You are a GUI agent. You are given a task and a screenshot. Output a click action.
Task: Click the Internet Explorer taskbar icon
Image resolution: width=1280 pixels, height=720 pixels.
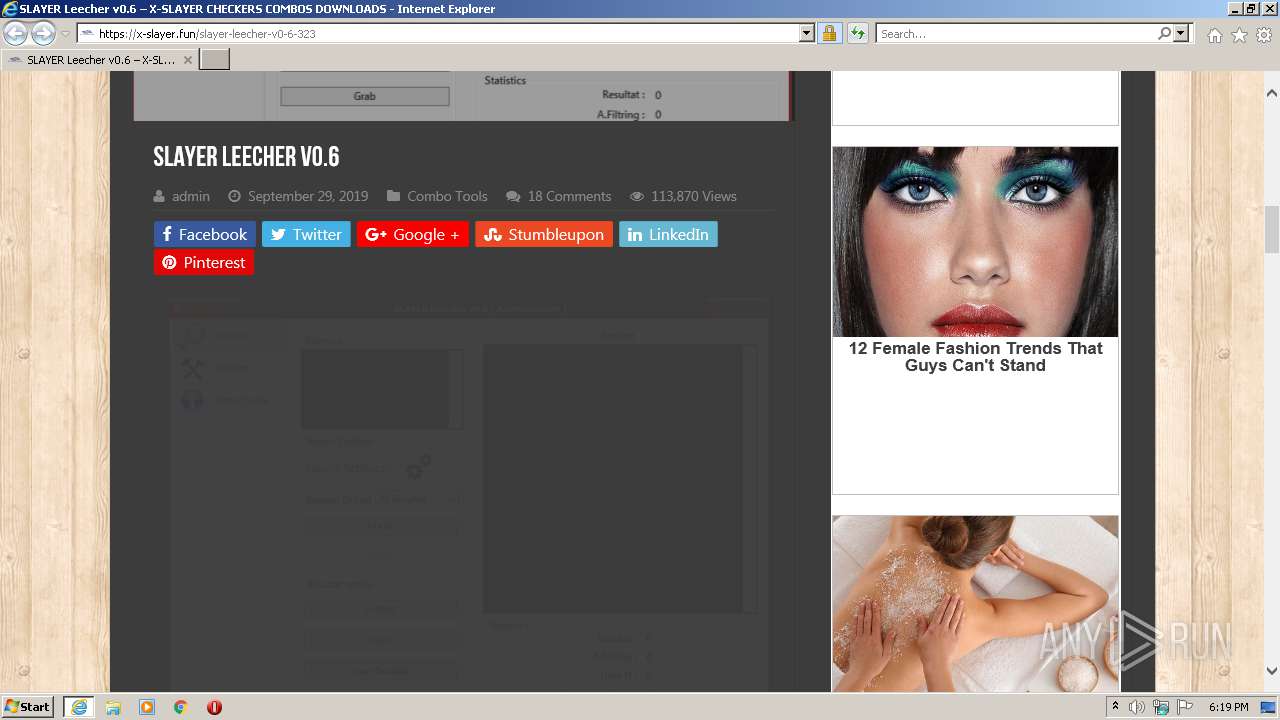coord(78,707)
